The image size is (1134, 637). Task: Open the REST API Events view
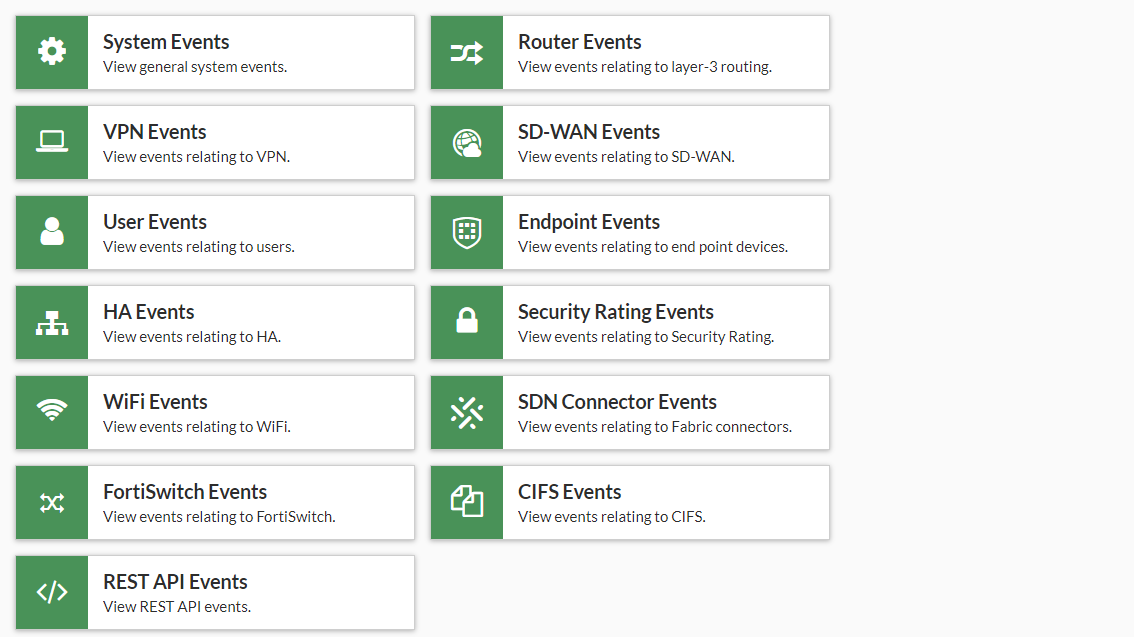click(x=215, y=592)
